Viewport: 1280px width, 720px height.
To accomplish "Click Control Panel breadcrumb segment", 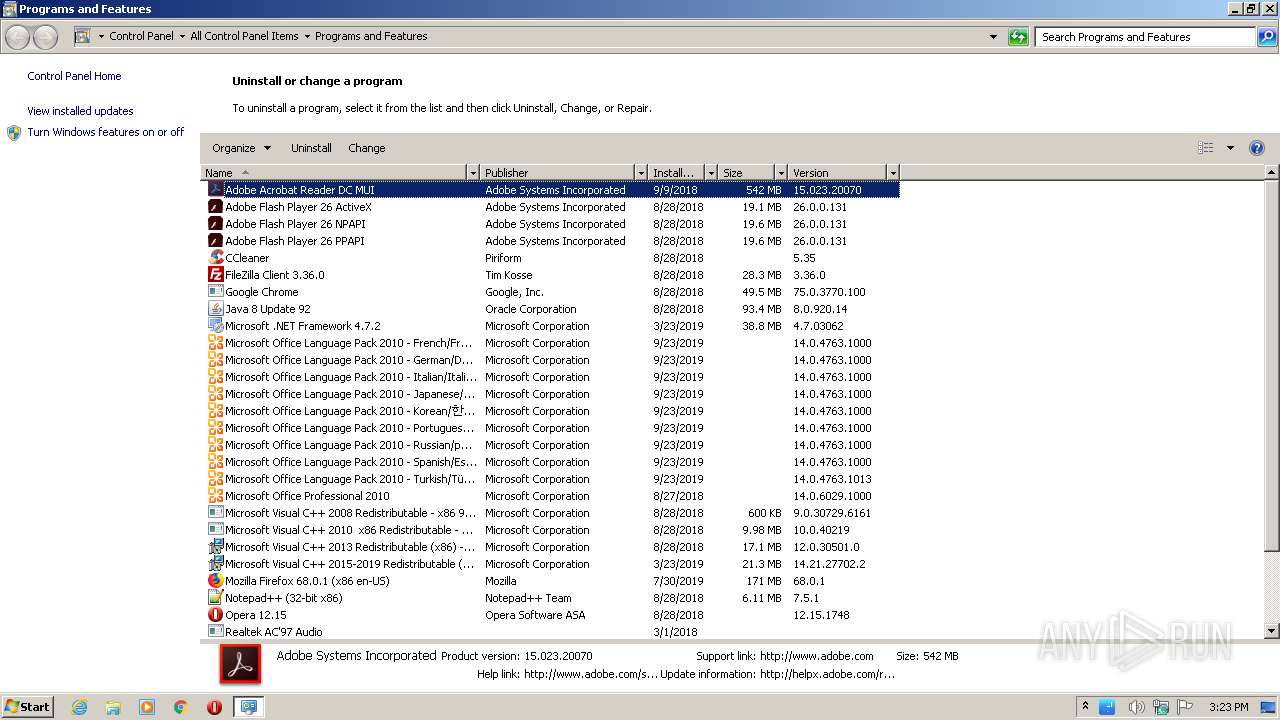I will [x=141, y=36].
